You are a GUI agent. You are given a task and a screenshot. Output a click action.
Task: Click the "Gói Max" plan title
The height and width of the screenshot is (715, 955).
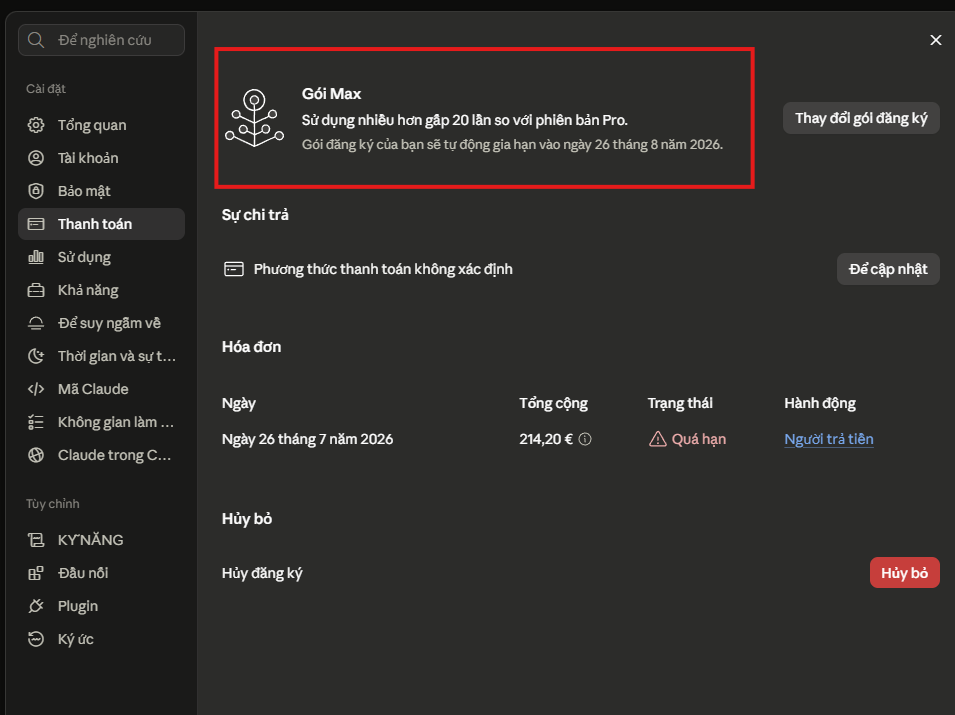pyautogui.click(x=331, y=94)
